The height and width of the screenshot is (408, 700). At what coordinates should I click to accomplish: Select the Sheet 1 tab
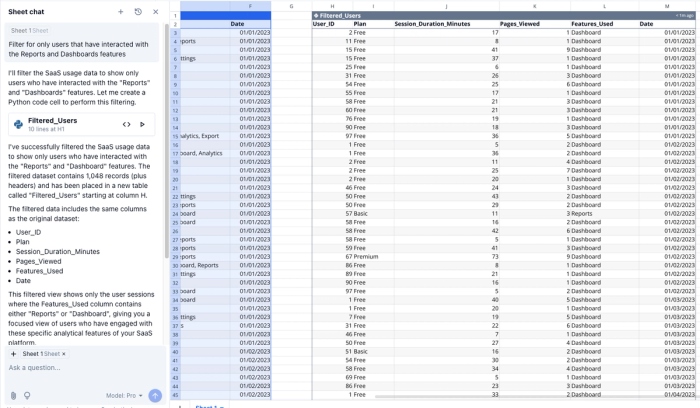click(x=209, y=406)
